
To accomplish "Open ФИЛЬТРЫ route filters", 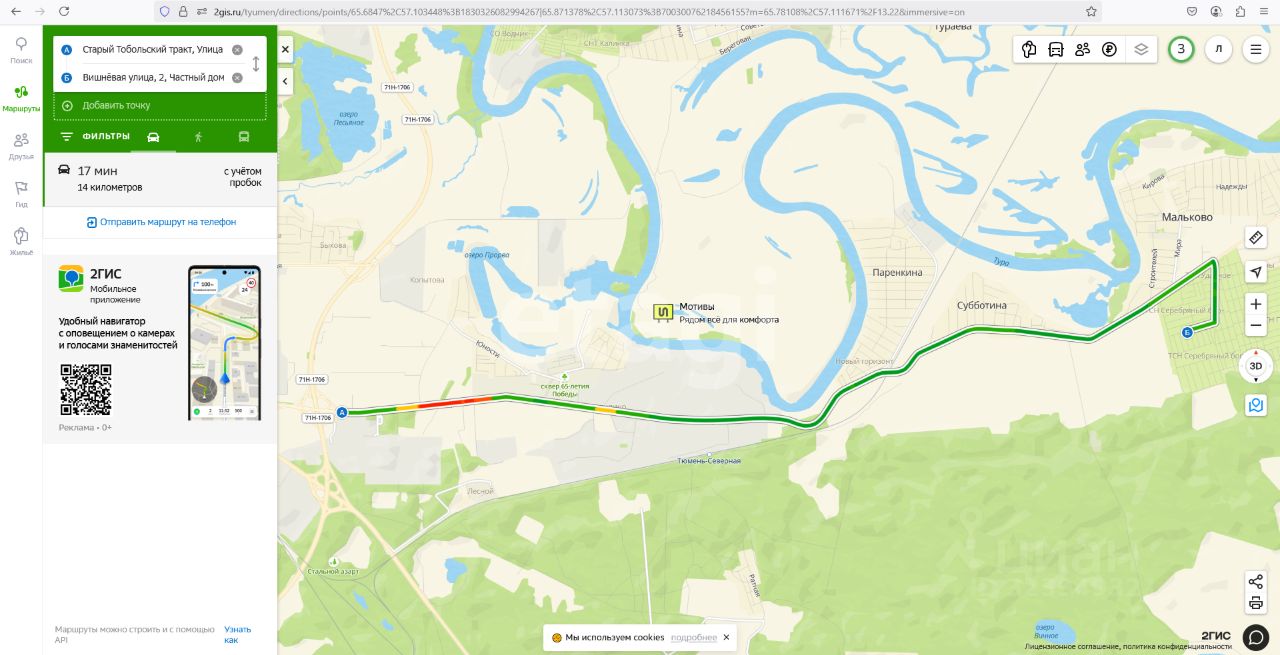I will tap(95, 137).
